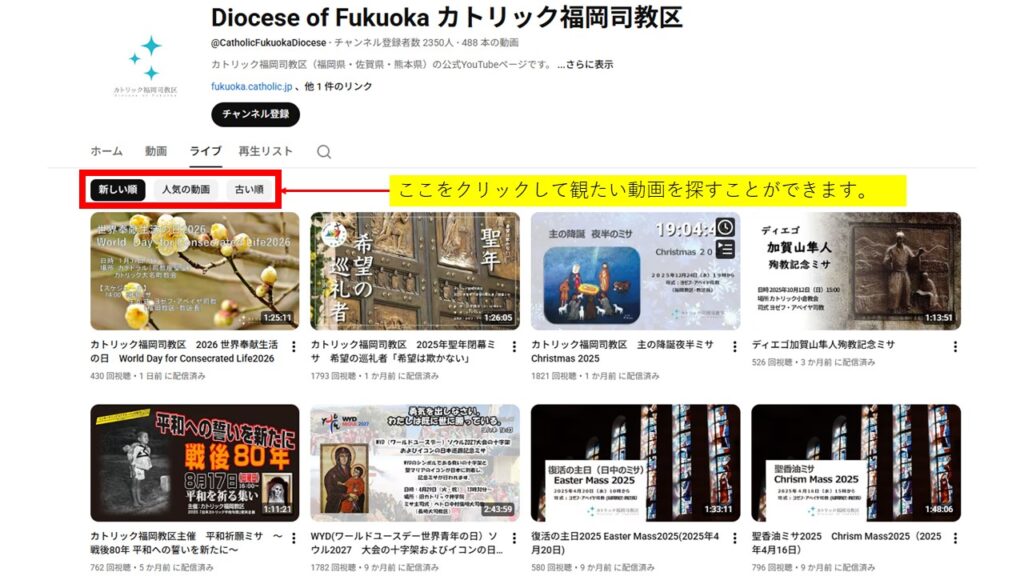Click the channel search magnifier icon
The height and width of the screenshot is (576, 1024).
tap(324, 152)
